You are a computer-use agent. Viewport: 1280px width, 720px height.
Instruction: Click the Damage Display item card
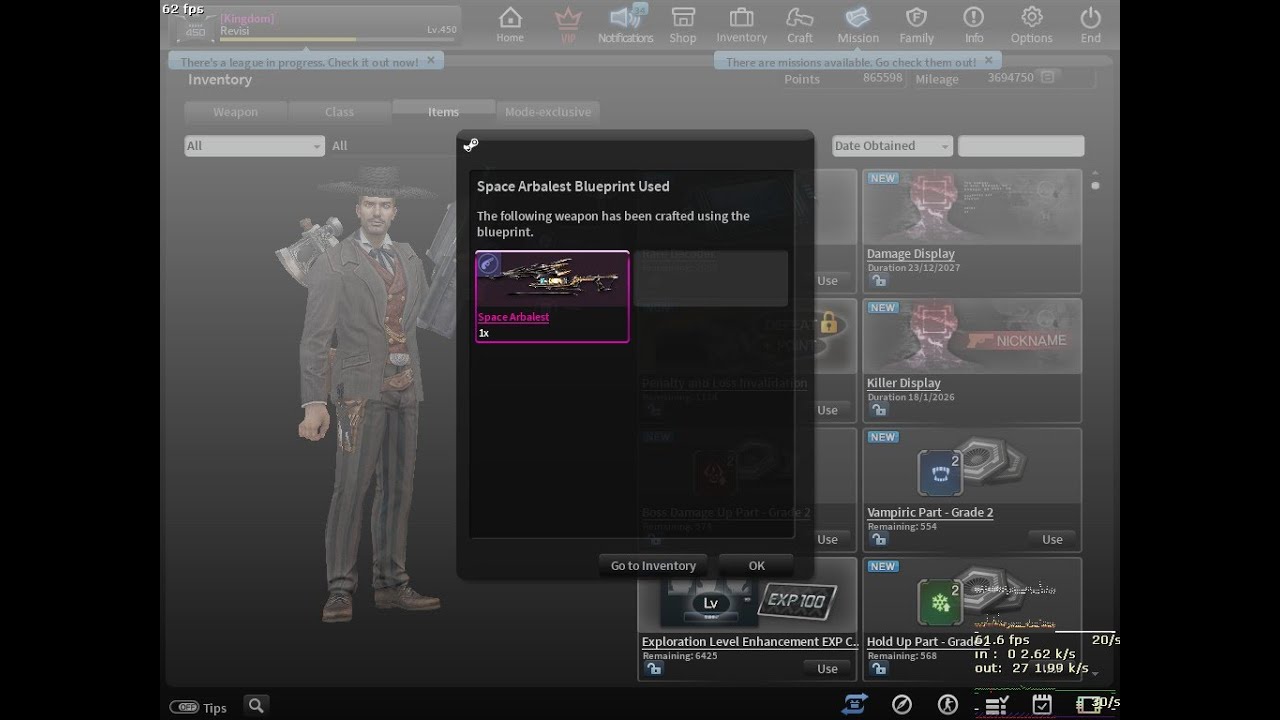click(x=972, y=231)
